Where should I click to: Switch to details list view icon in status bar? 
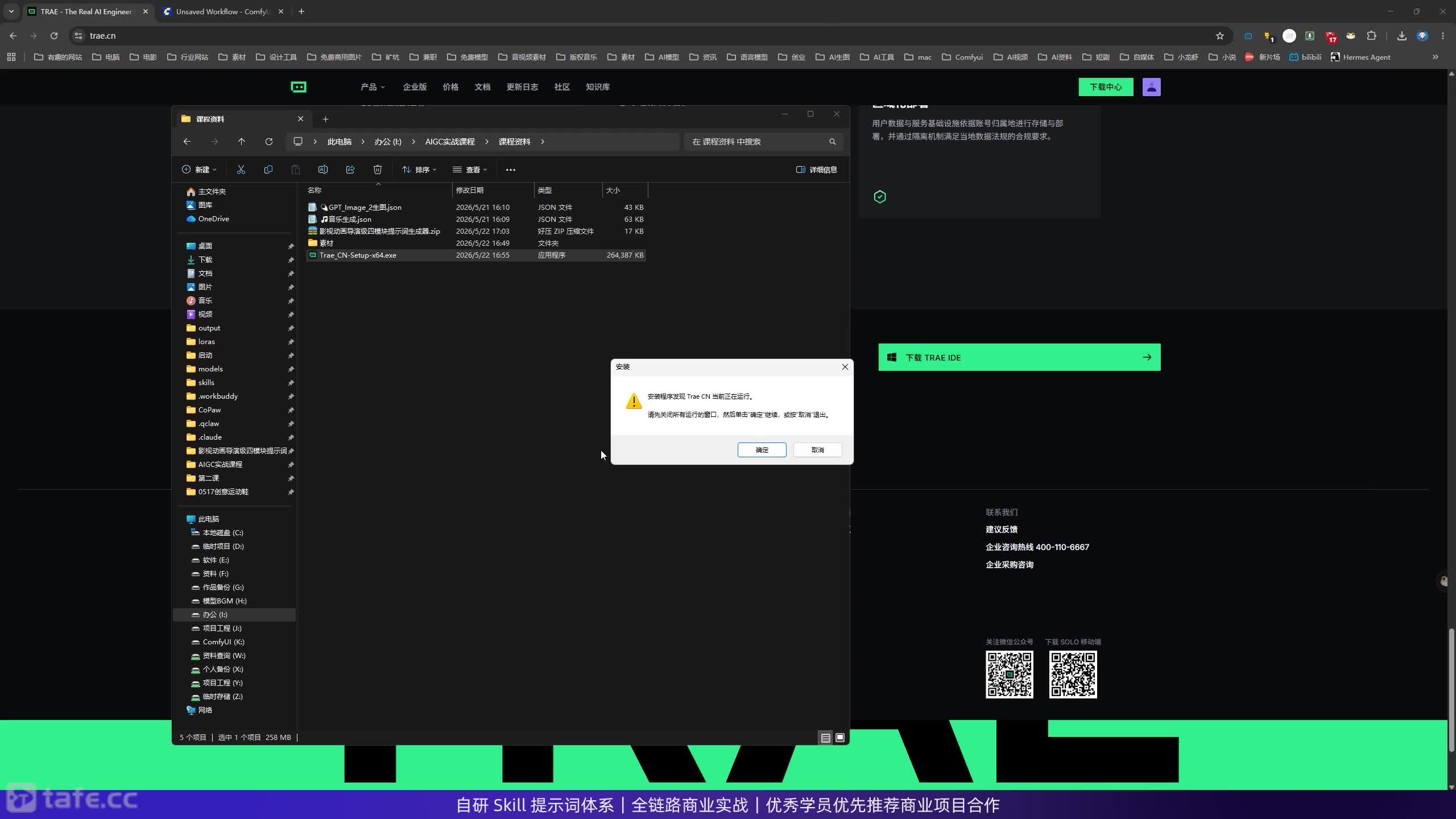click(825, 738)
